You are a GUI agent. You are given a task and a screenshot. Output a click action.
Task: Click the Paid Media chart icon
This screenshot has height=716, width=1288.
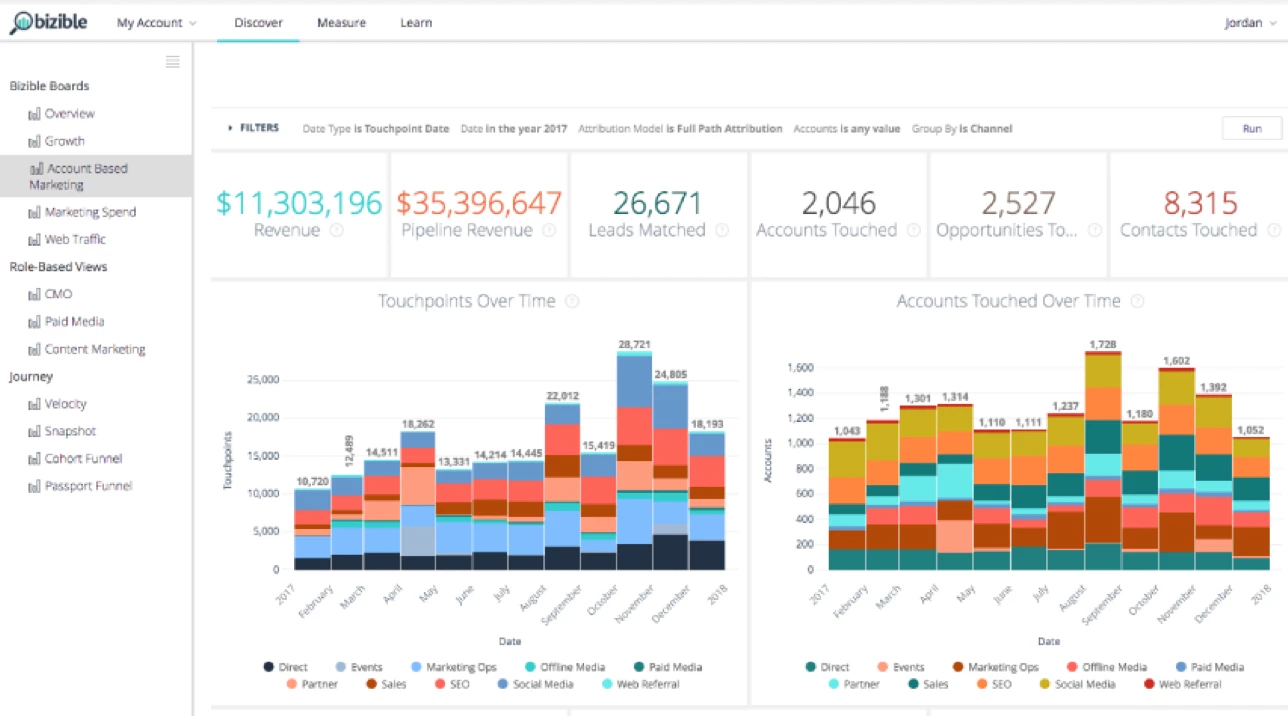(x=35, y=322)
